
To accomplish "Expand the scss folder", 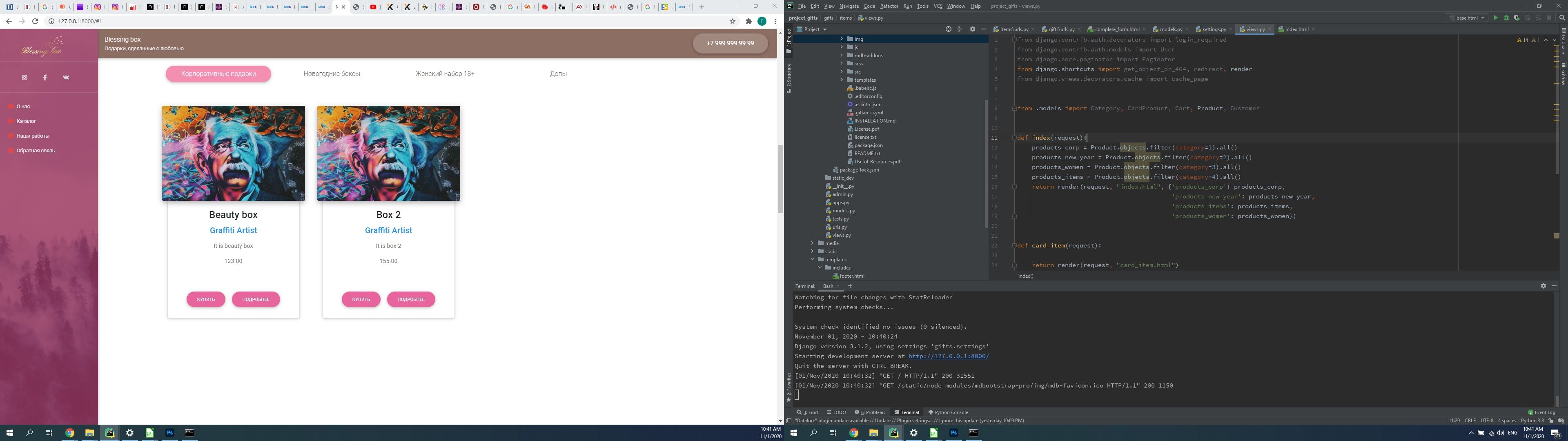I will (842, 63).
